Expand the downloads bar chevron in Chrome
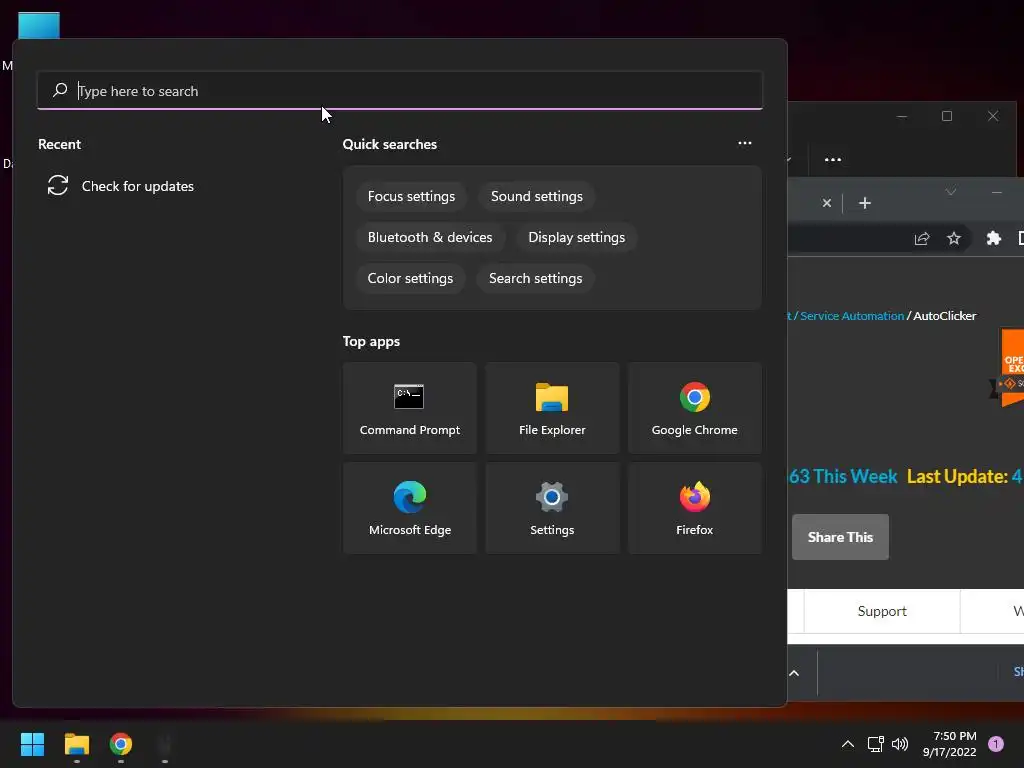 pos(794,673)
